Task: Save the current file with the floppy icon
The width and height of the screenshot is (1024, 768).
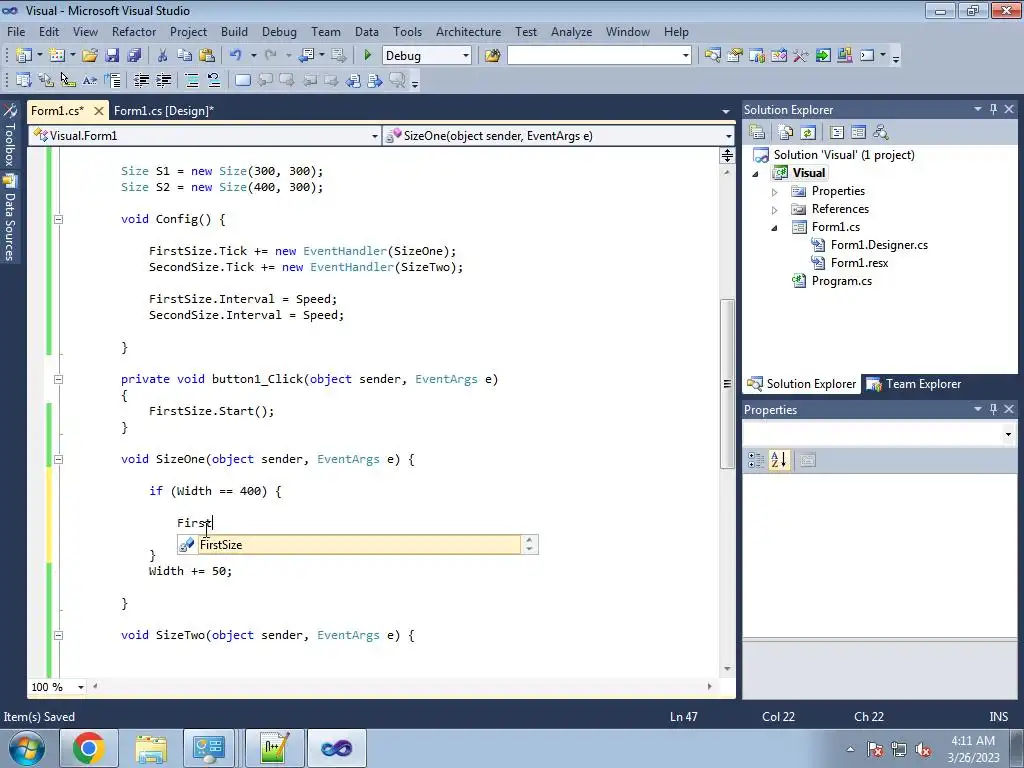Action: (112, 56)
